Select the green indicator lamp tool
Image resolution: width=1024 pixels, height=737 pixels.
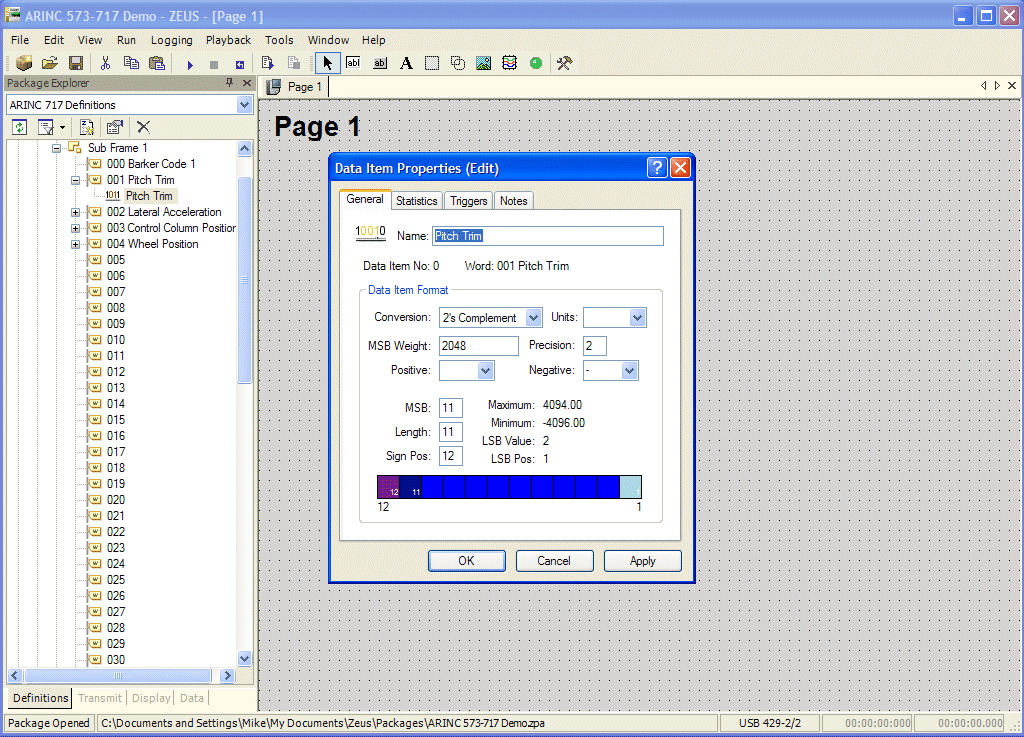[536, 63]
